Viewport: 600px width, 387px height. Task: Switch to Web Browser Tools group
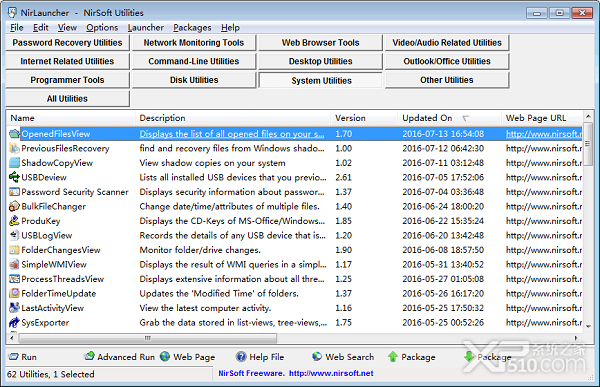pyautogui.click(x=320, y=42)
